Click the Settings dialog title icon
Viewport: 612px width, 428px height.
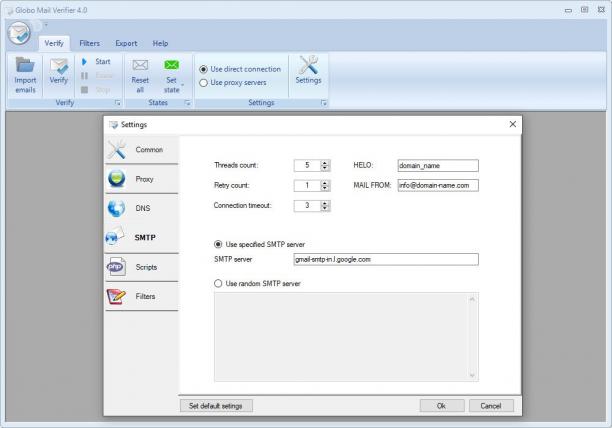tap(113, 125)
